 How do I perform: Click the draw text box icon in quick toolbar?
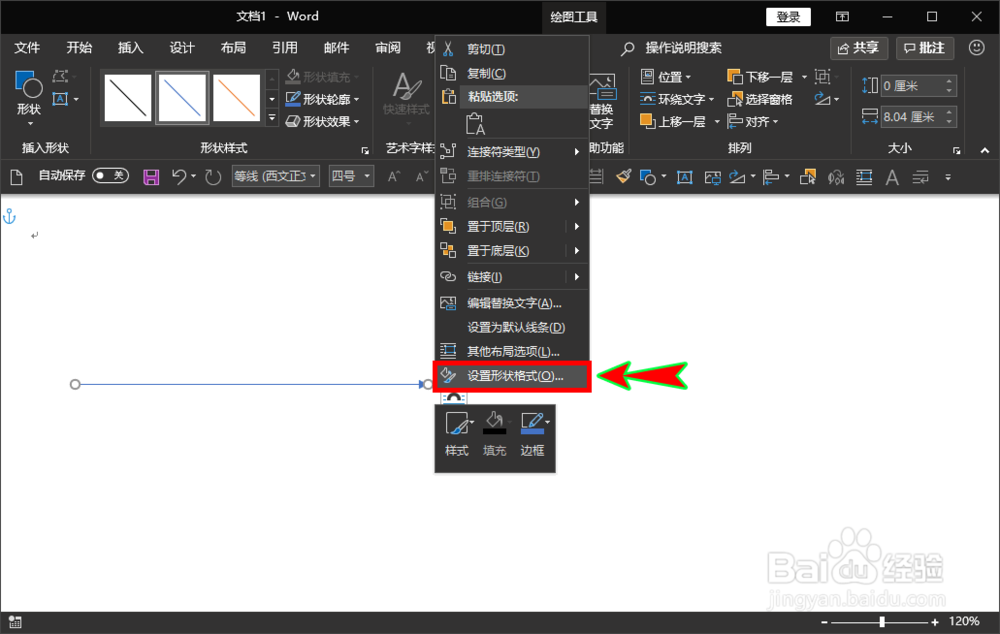tap(685, 177)
